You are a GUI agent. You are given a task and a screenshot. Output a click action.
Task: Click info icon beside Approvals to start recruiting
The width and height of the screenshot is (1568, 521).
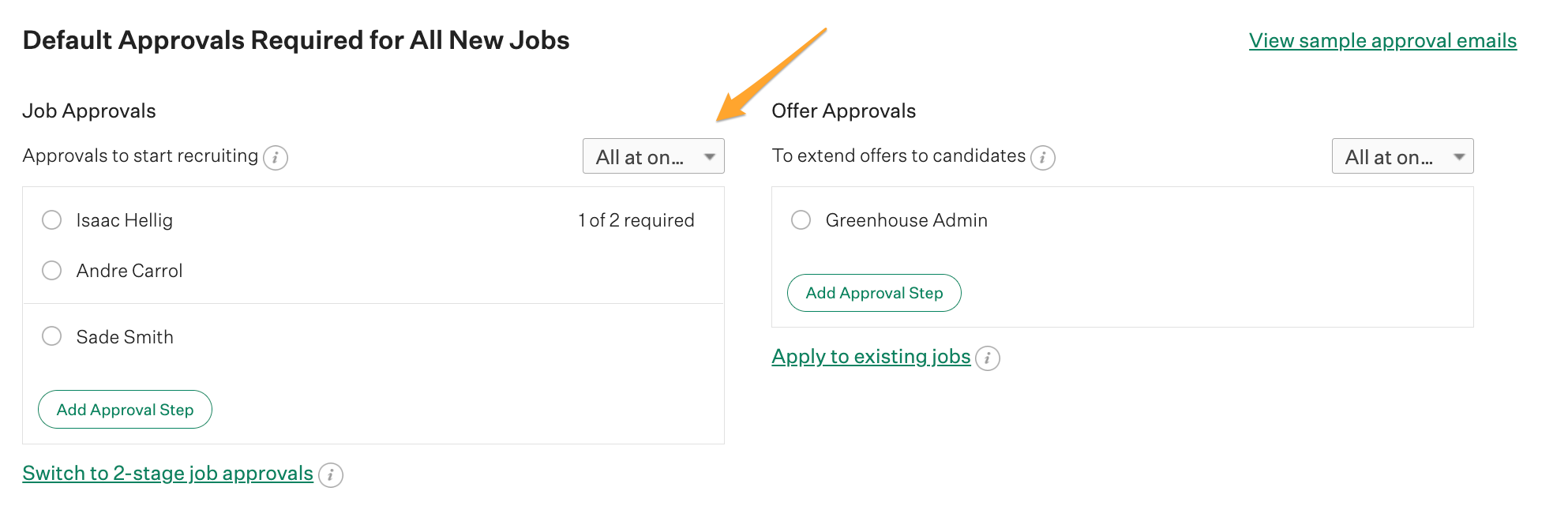coord(275,158)
